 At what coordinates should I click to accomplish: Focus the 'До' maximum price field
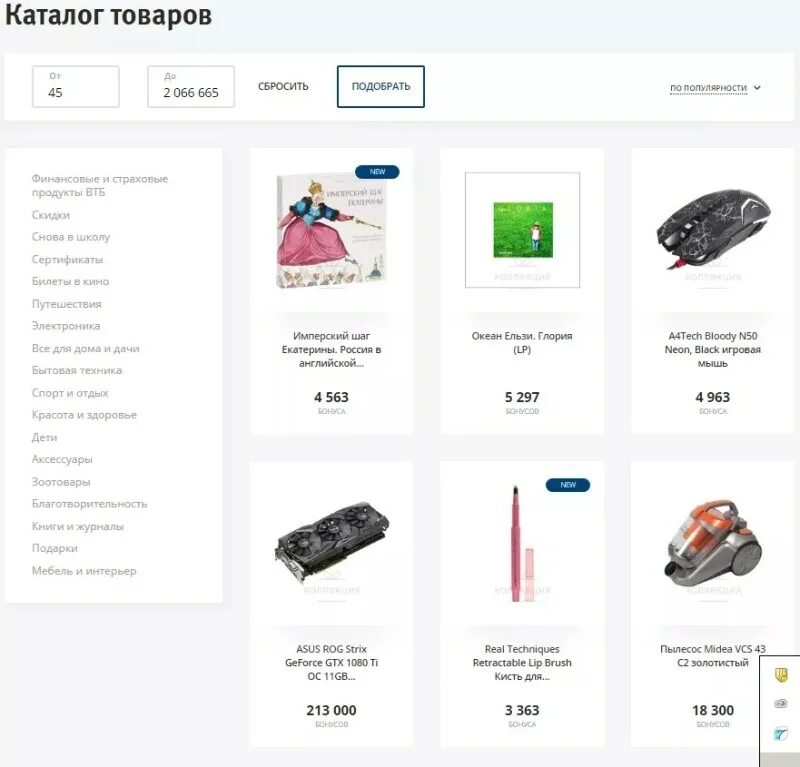[191, 86]
